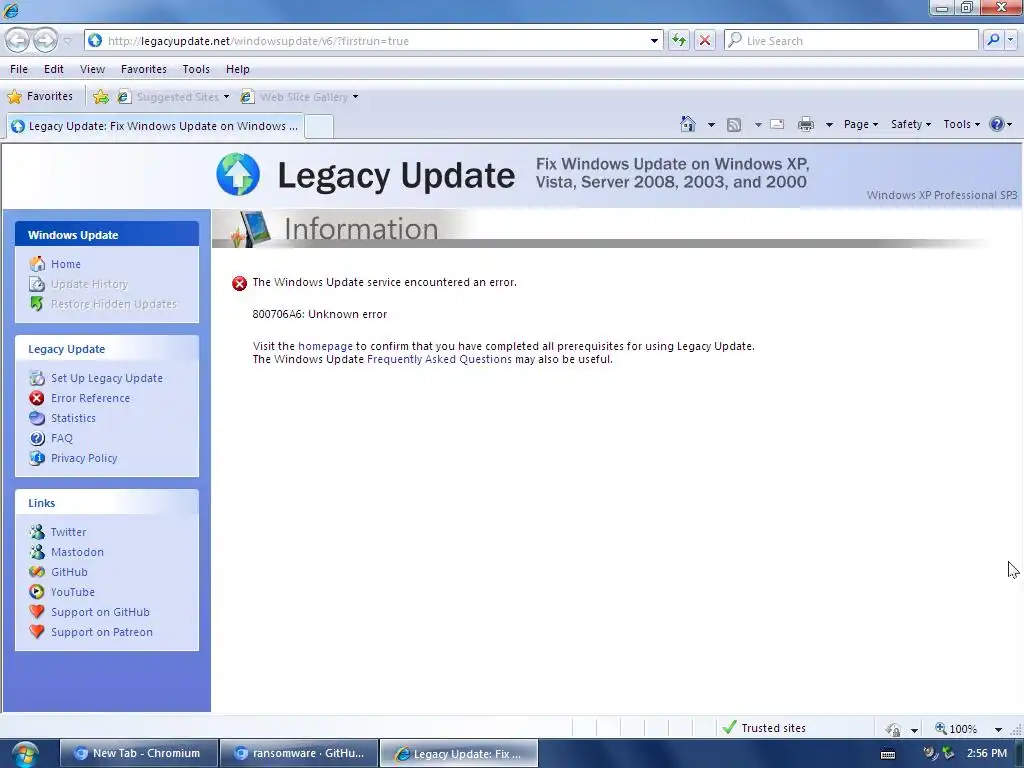Screen dimensions: 1024x768
Task: Click the Twitter sidebar icon
Action: [x=37, y=532]
